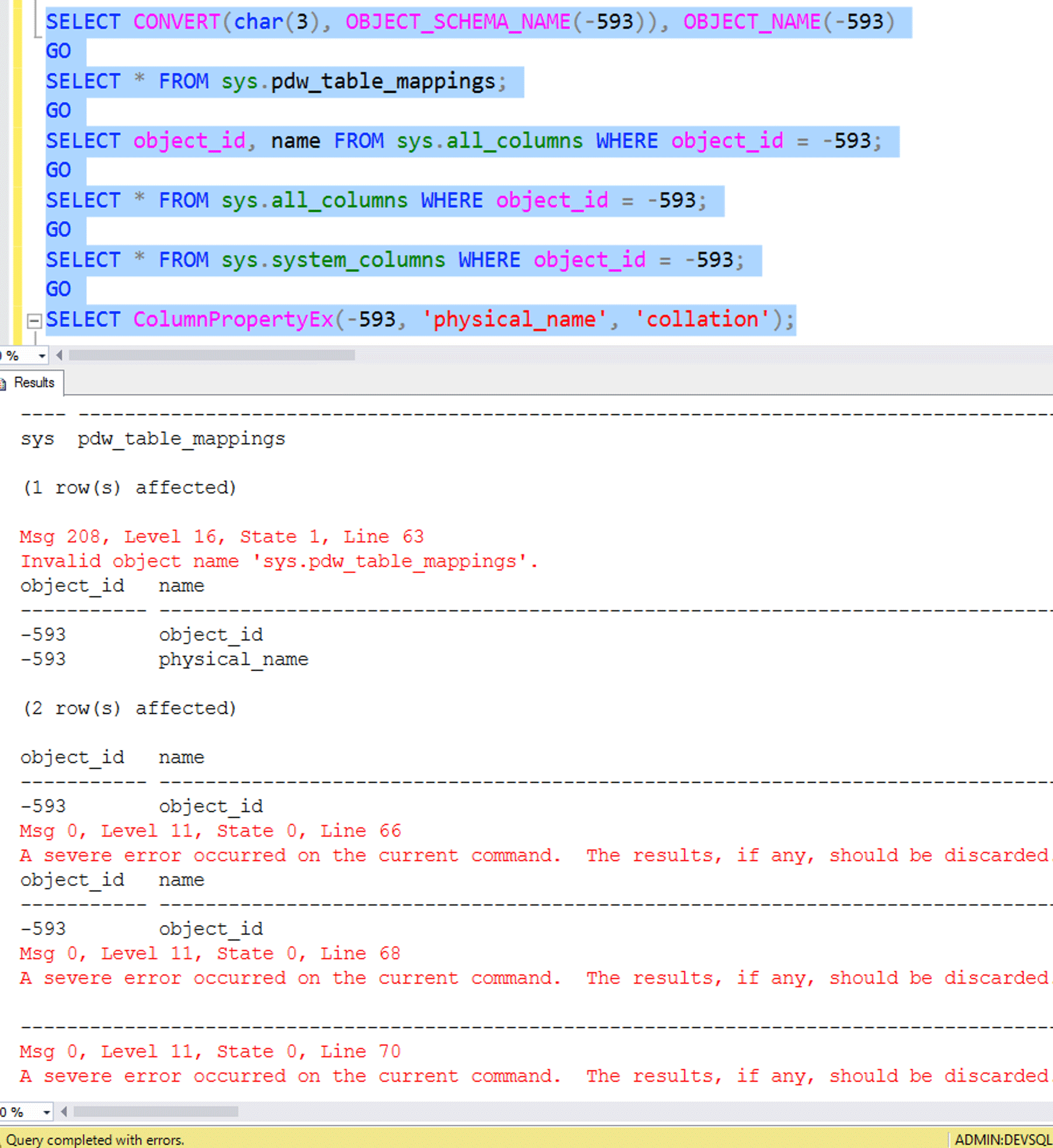Click the ColumnPropertyEx function name
Image resolution: width=1053 pixels, height=1148 pixels.
(233, 319)
